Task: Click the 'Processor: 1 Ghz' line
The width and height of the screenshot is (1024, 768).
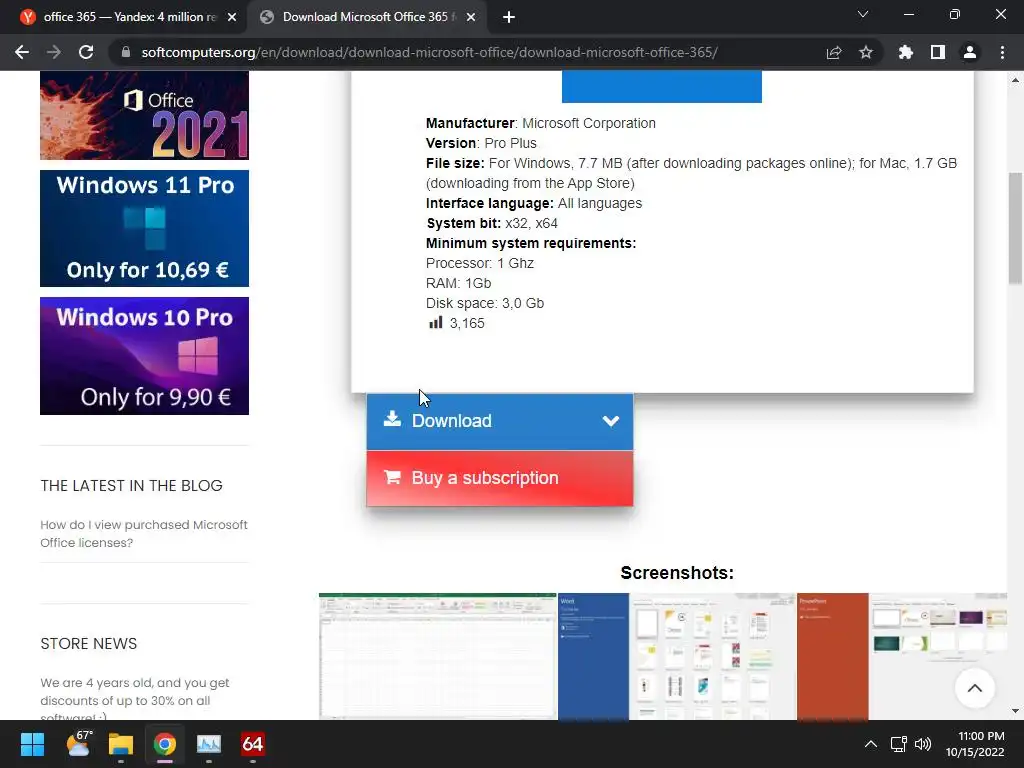Action: 479,263
